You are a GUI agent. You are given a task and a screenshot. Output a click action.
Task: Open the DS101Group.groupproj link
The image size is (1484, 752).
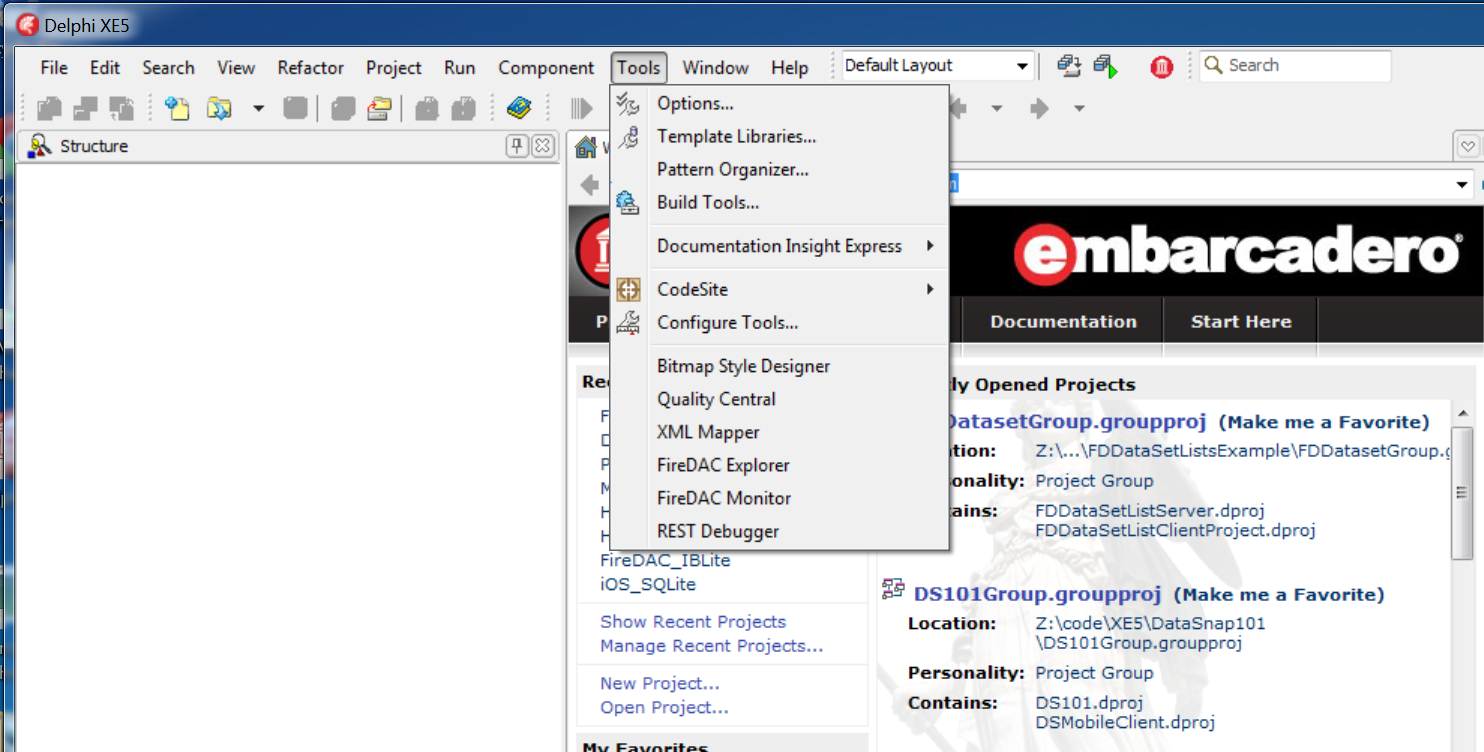[x=1037, y=594]
